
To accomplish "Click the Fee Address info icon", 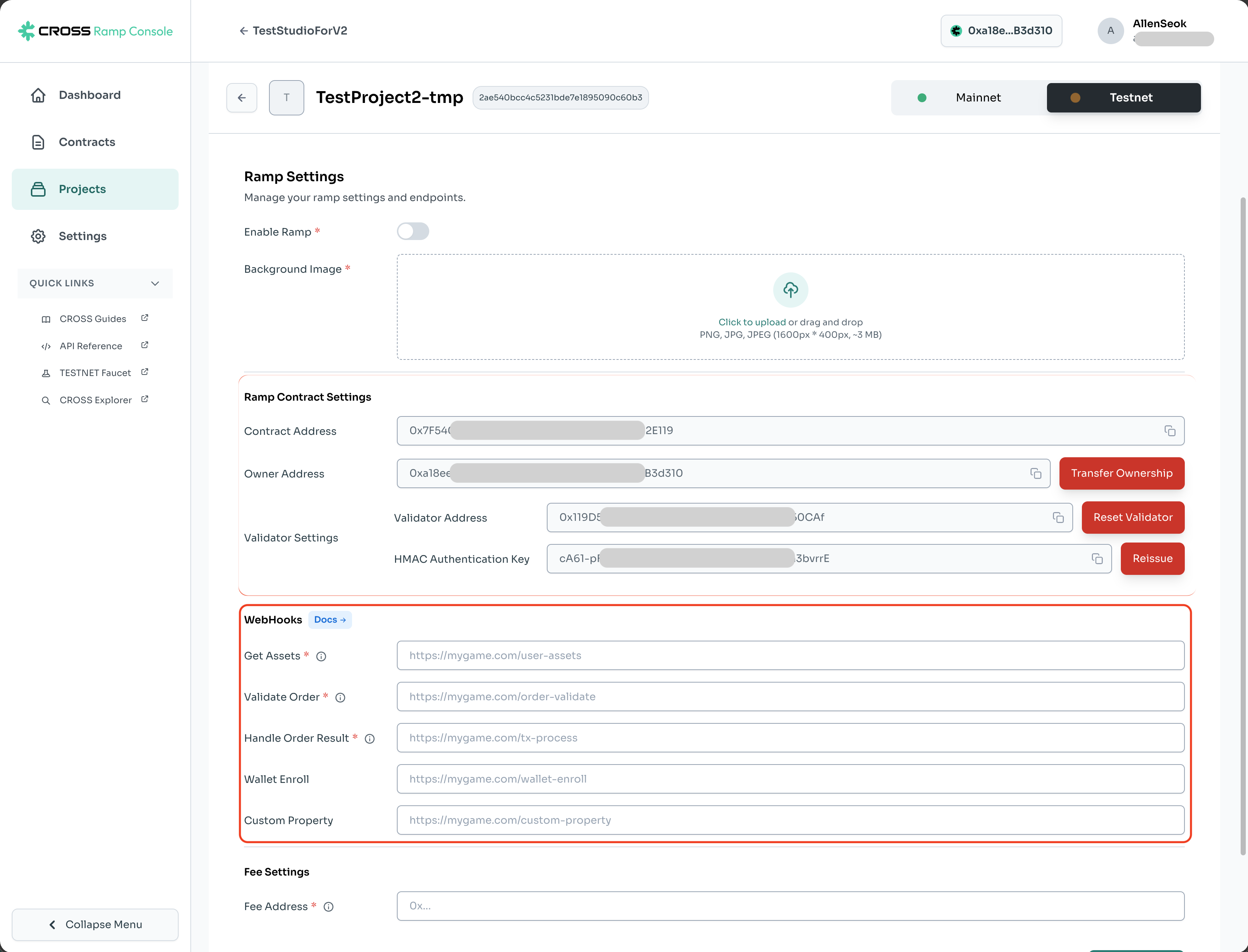I will click(x=329, y=907).
